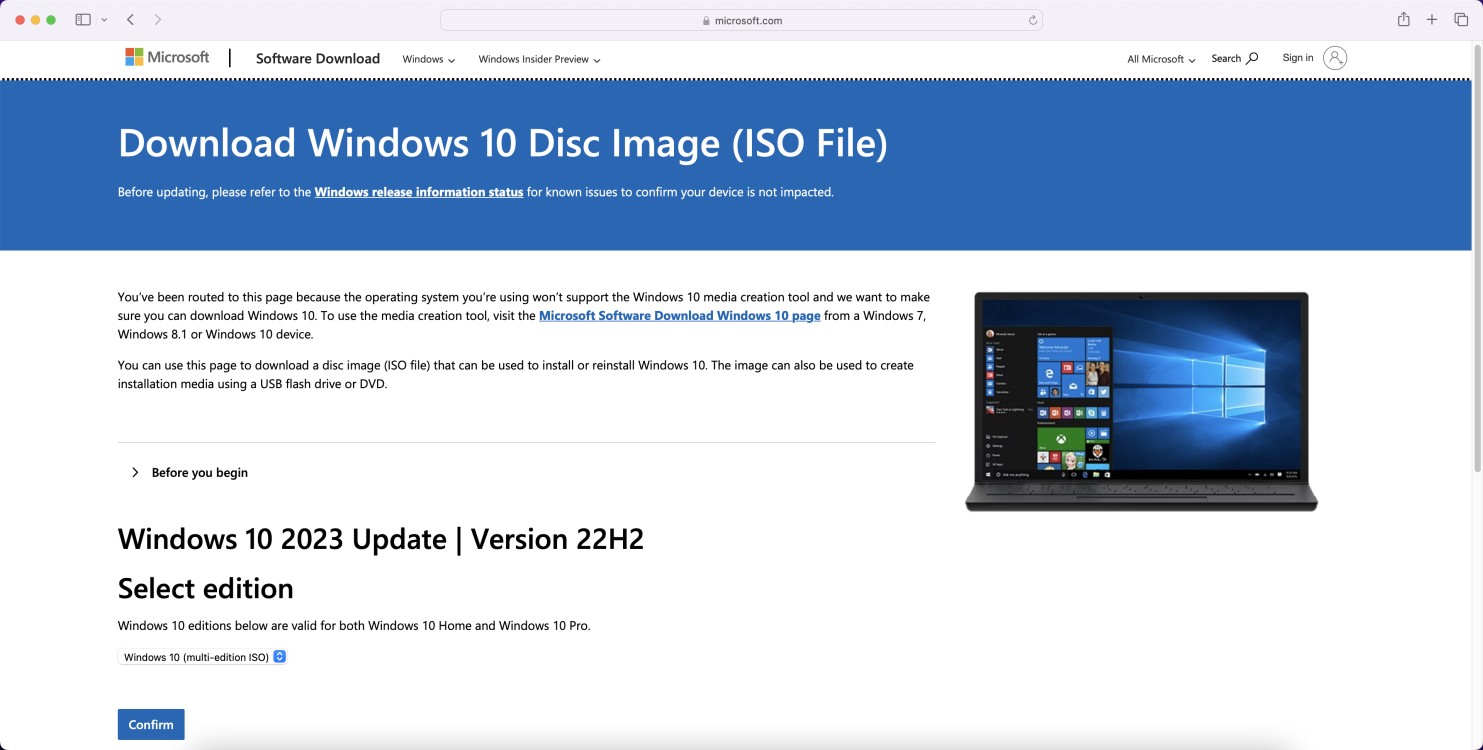Reload the page in address bar
1483x750 pixels.
click(1032, 20)
